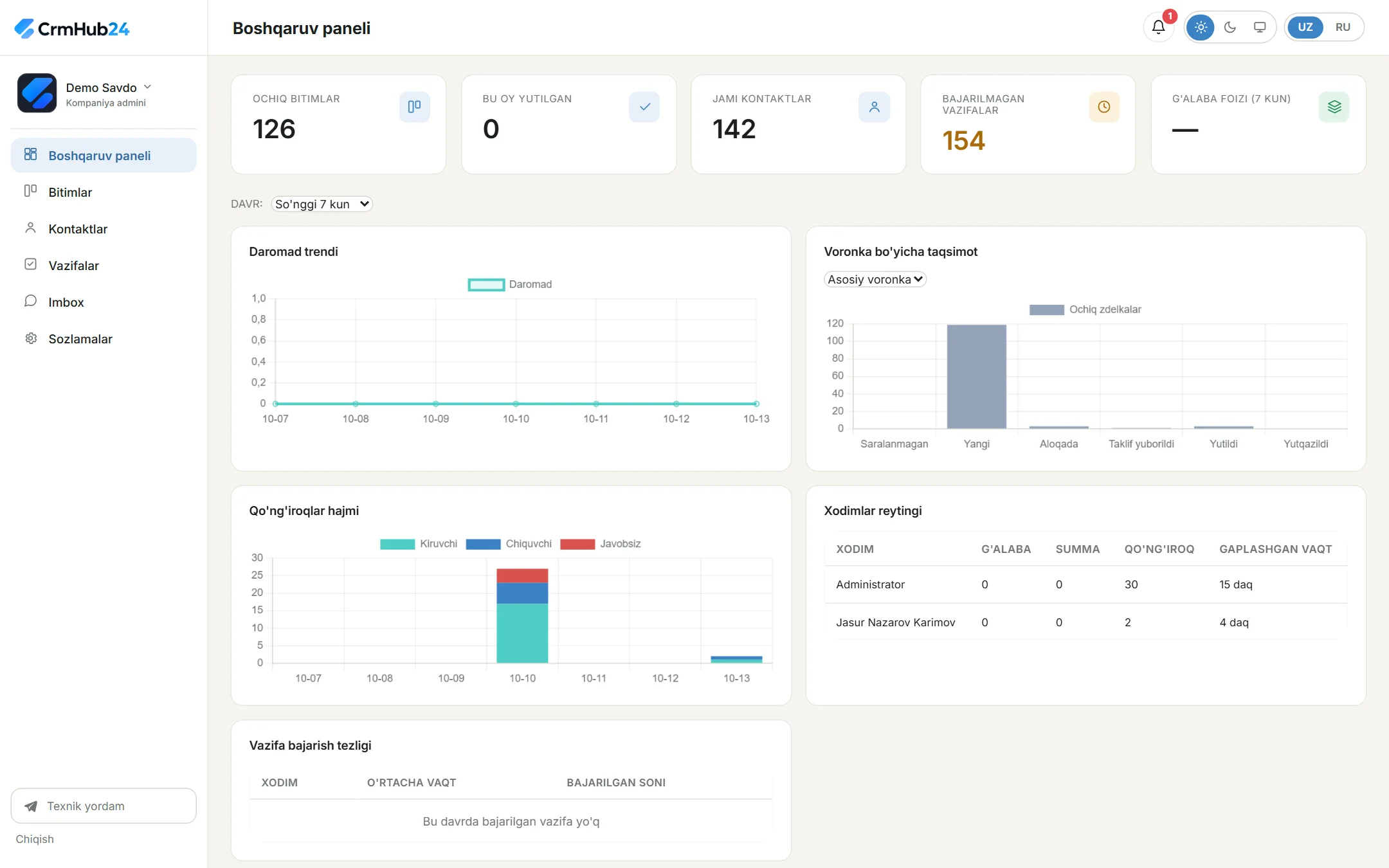This screenshot has width=1389, height=868.
Task: Click the 10-10 stacked calls bar
Action: pos(522,615)
